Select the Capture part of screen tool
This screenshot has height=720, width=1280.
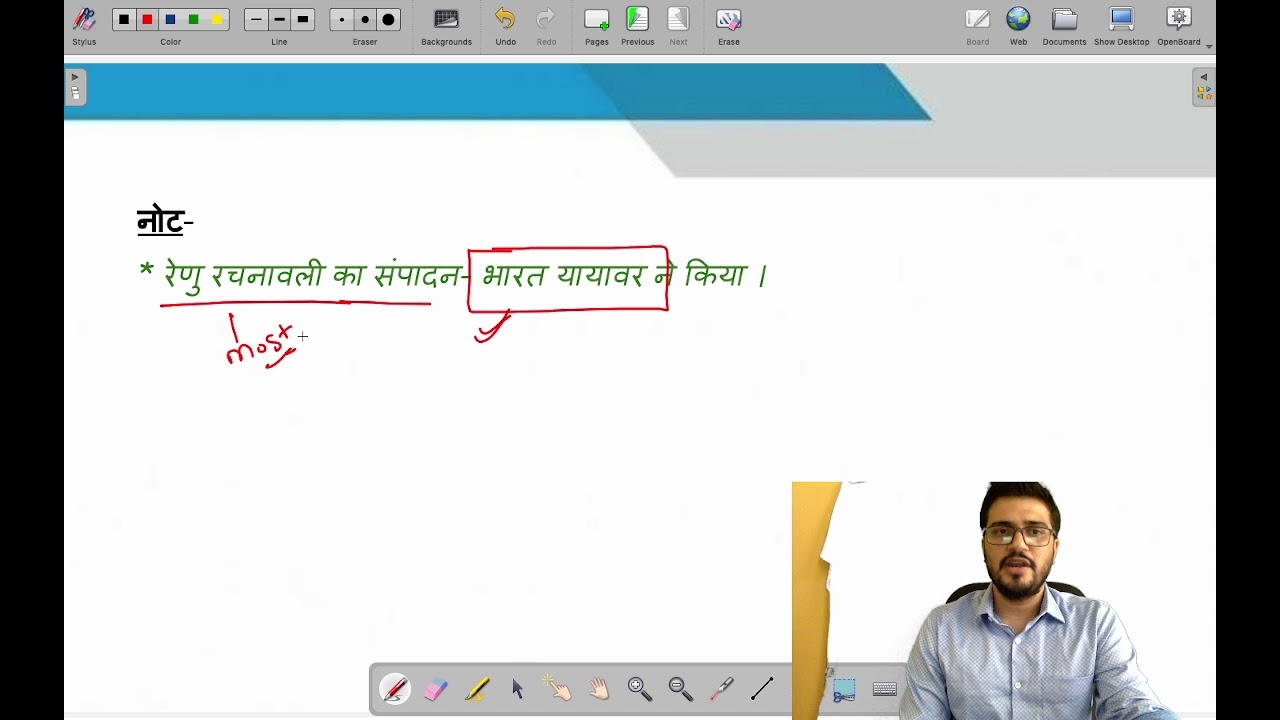coord(844,690)
